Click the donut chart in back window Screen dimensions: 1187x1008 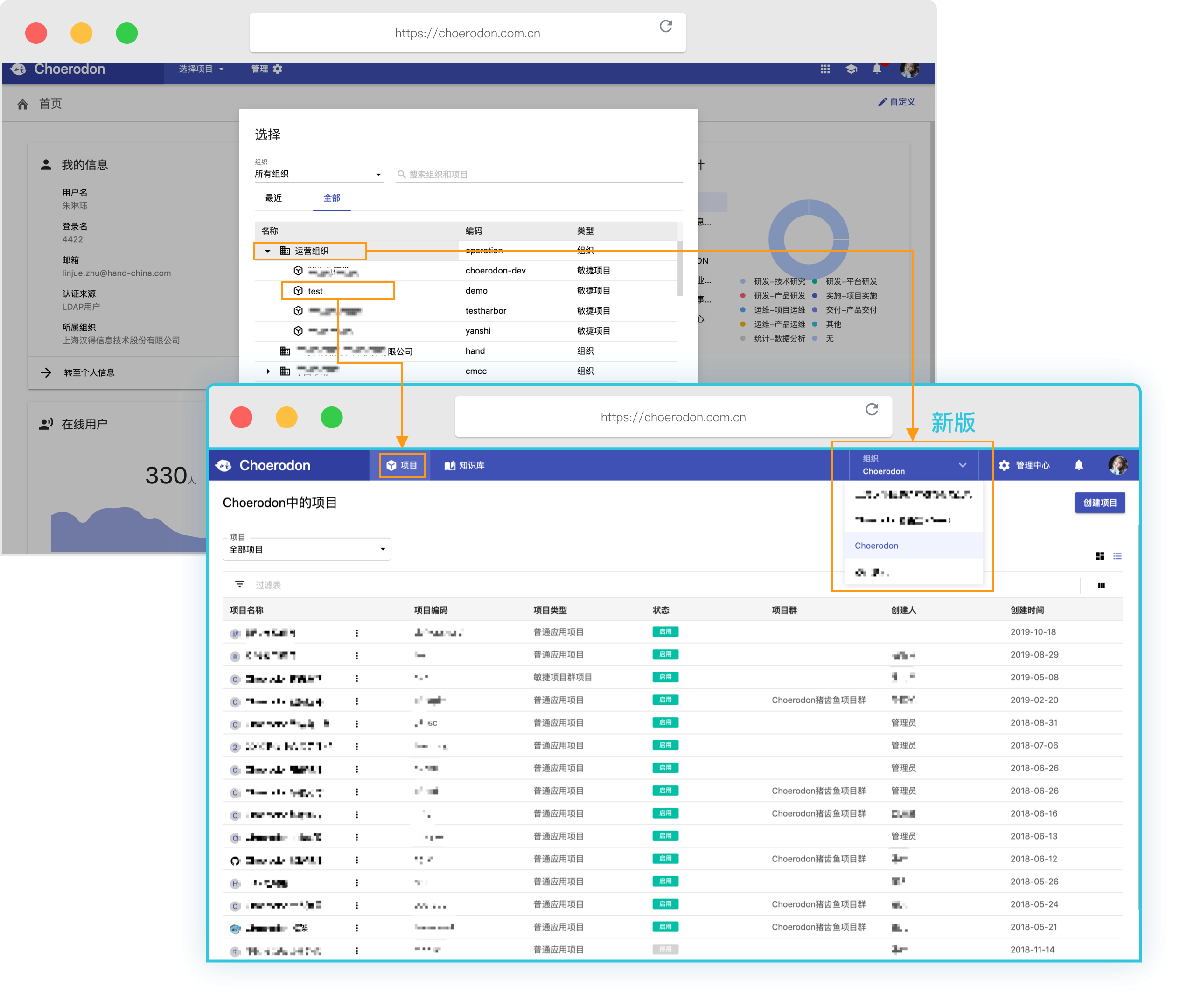pyautogui.click(x=808, y=239)
